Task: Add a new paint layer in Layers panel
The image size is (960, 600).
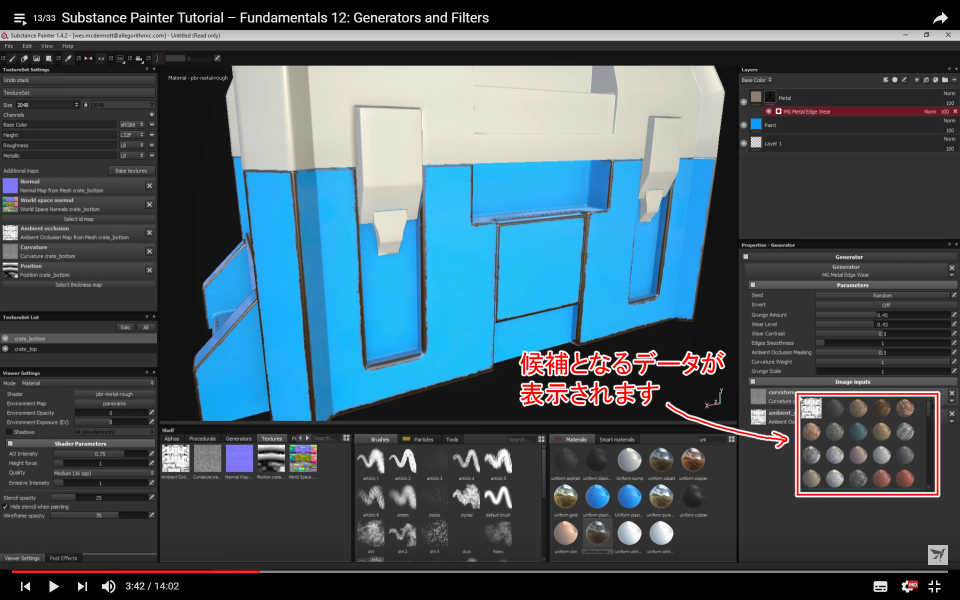Action: [917, 80]
